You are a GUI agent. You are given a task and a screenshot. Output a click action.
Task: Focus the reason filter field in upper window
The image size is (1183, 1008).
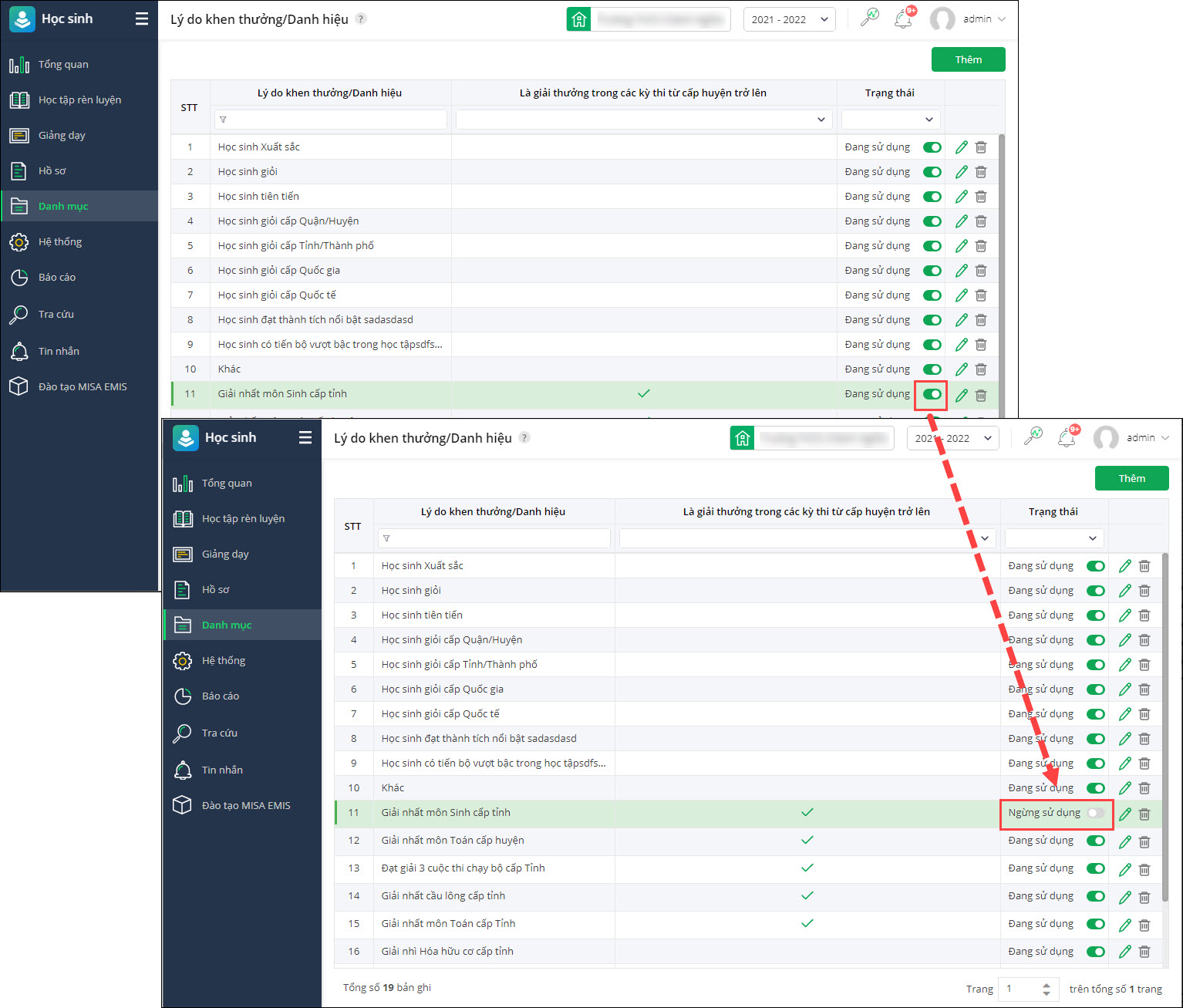[331, 119]
